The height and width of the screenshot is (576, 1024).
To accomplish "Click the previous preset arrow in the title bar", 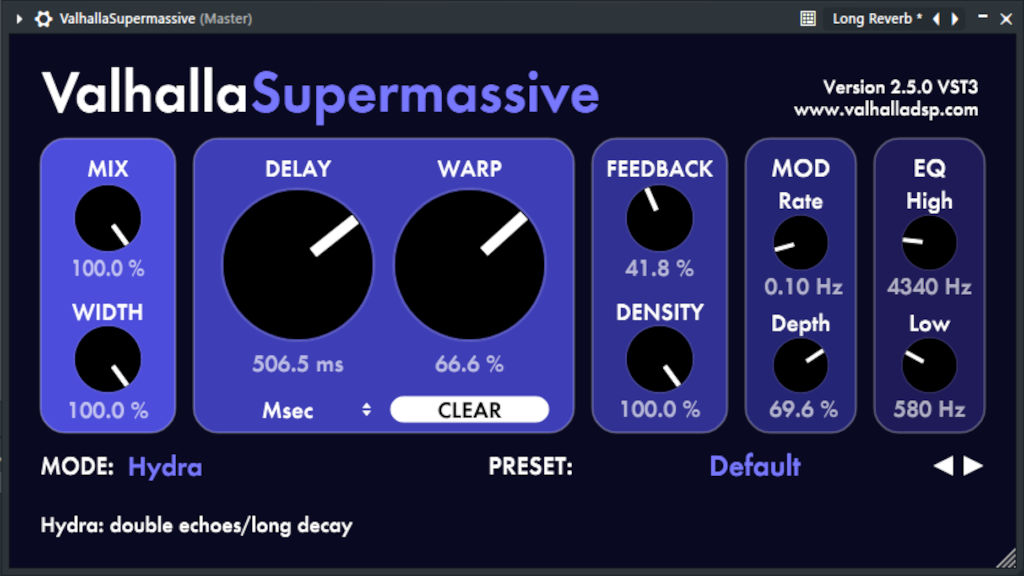I will (x=936, y=18).
